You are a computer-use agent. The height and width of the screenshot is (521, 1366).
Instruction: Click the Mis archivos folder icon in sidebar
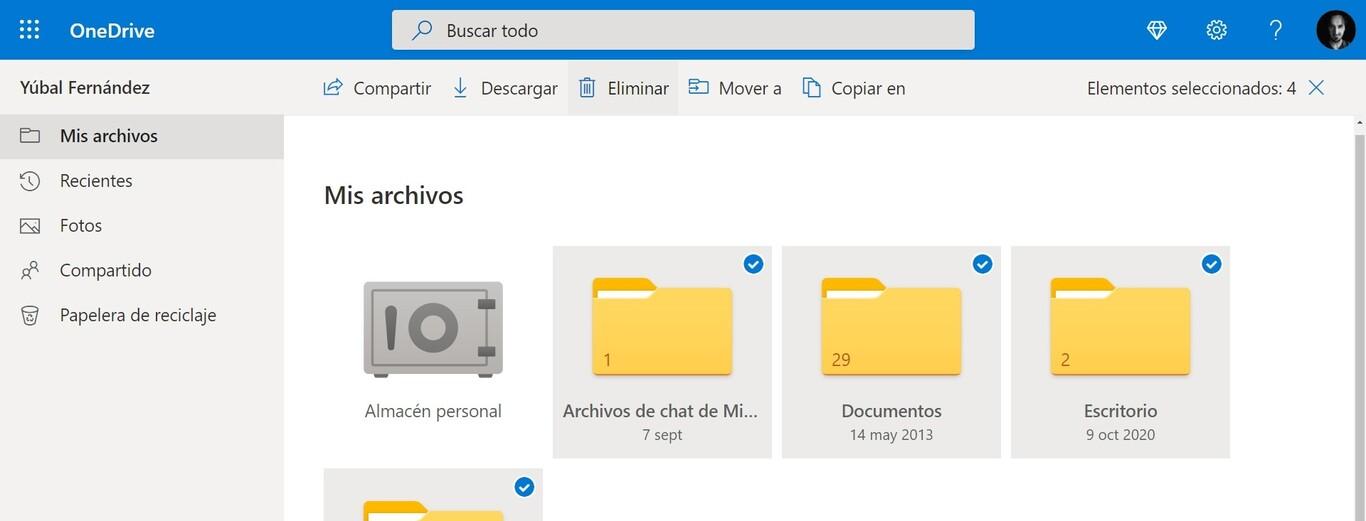coord(30,135)
